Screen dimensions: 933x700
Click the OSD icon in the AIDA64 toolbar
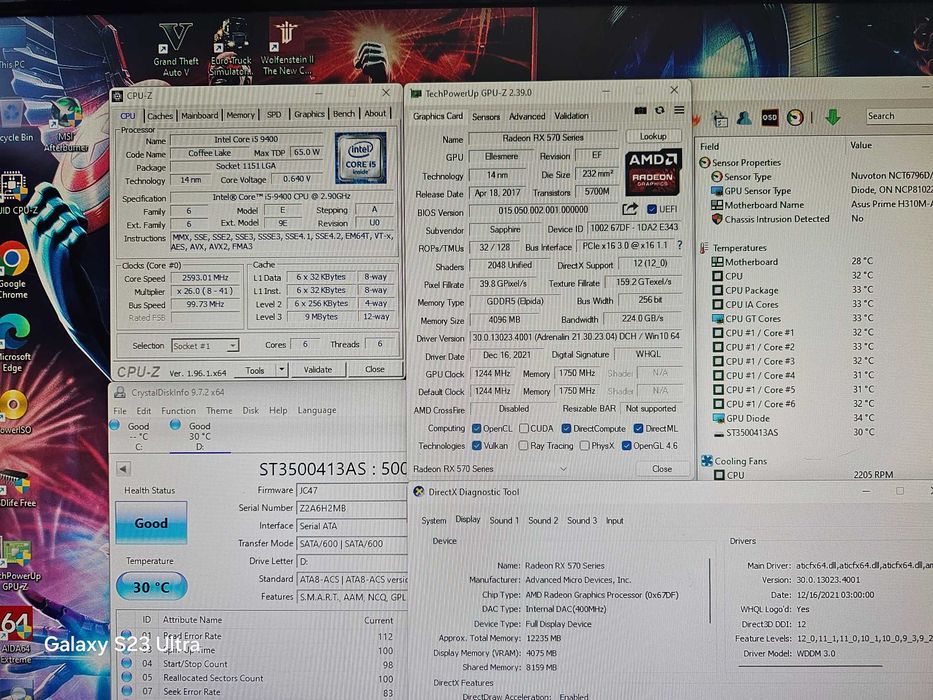pyautogui.click(x=769, y=117)
